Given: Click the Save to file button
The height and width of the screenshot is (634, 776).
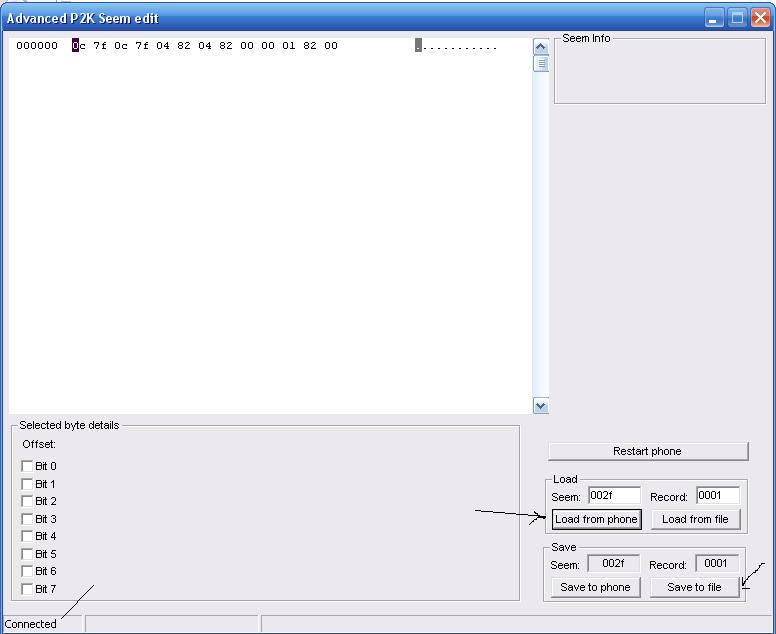Looking at the screenshot, I should [694, 587].
